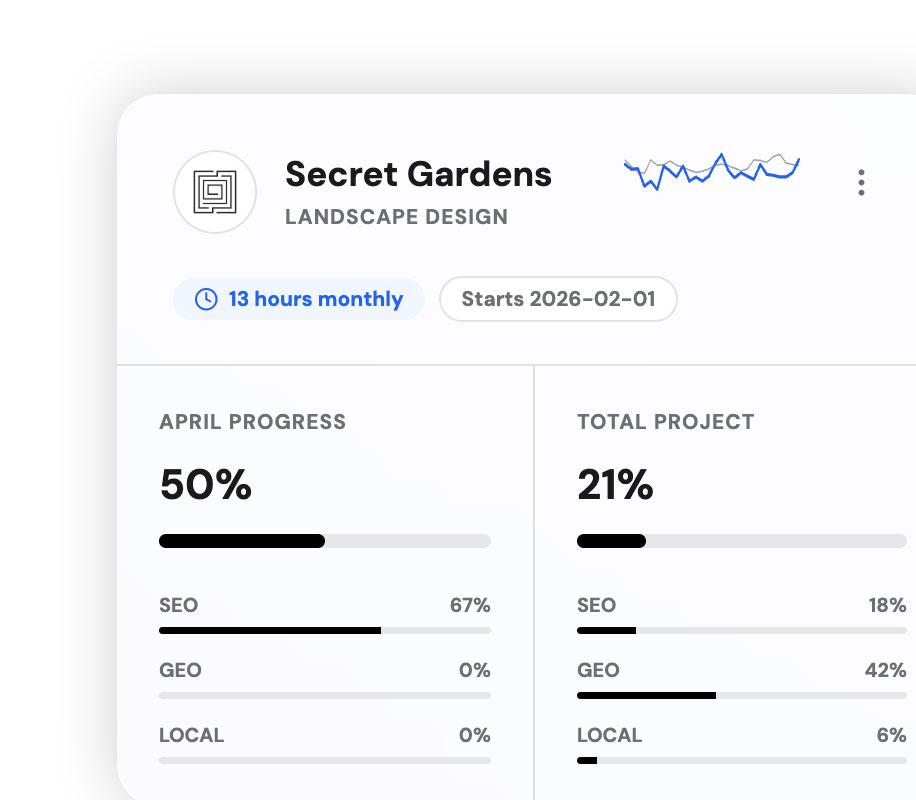Click the TOTAL PROJECT heading
The height and width of the screenshot is (800, 916).
[665, 422]
